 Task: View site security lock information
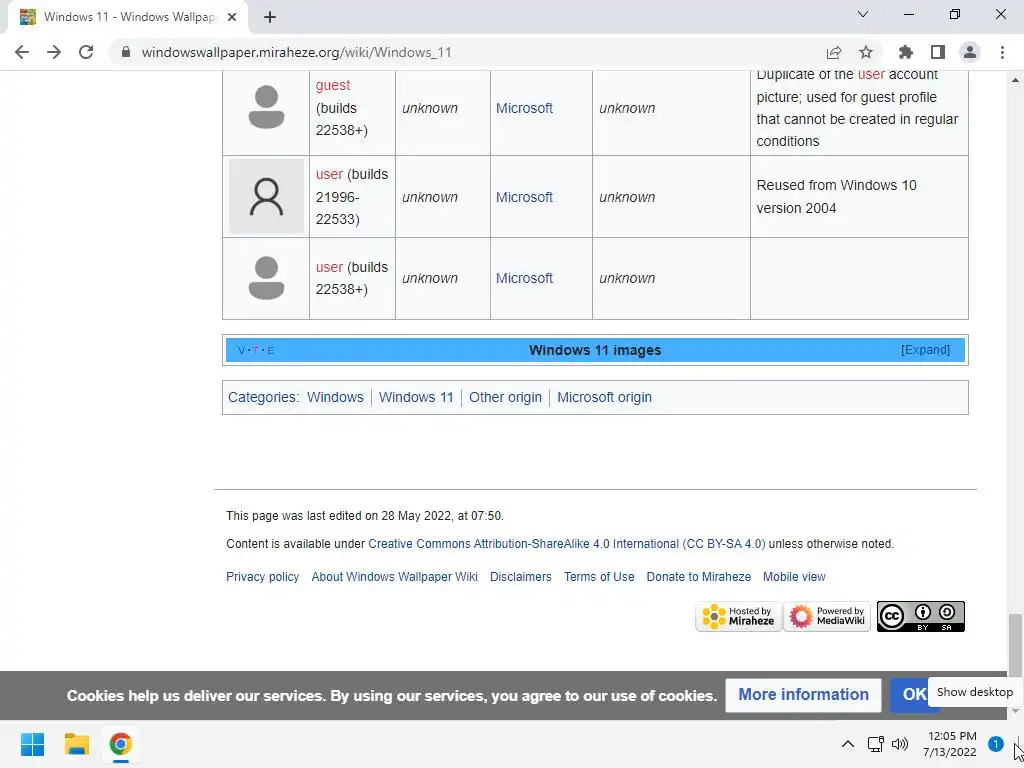[x=126, y=52]
